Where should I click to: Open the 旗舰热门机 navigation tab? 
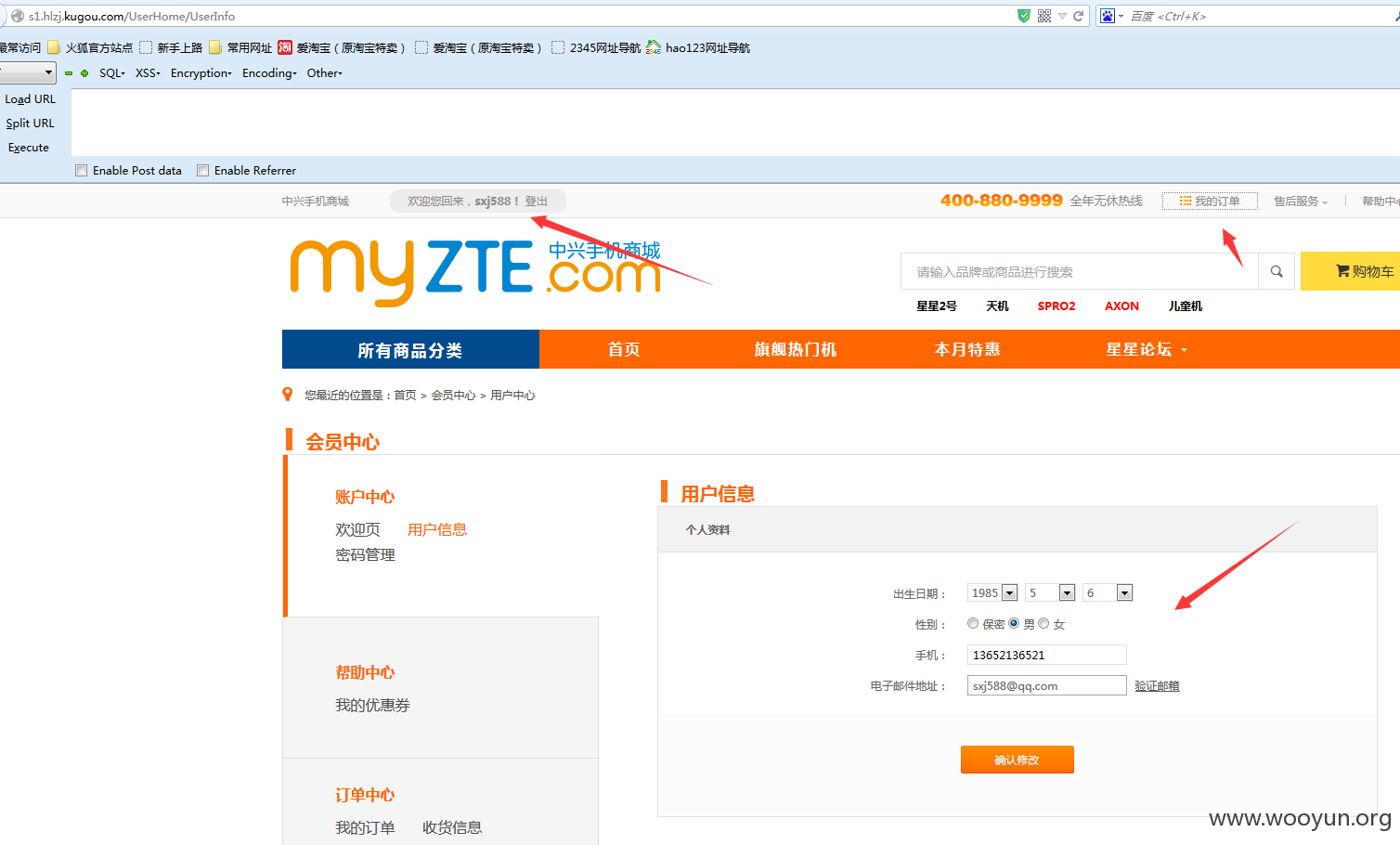coord(795,350)
